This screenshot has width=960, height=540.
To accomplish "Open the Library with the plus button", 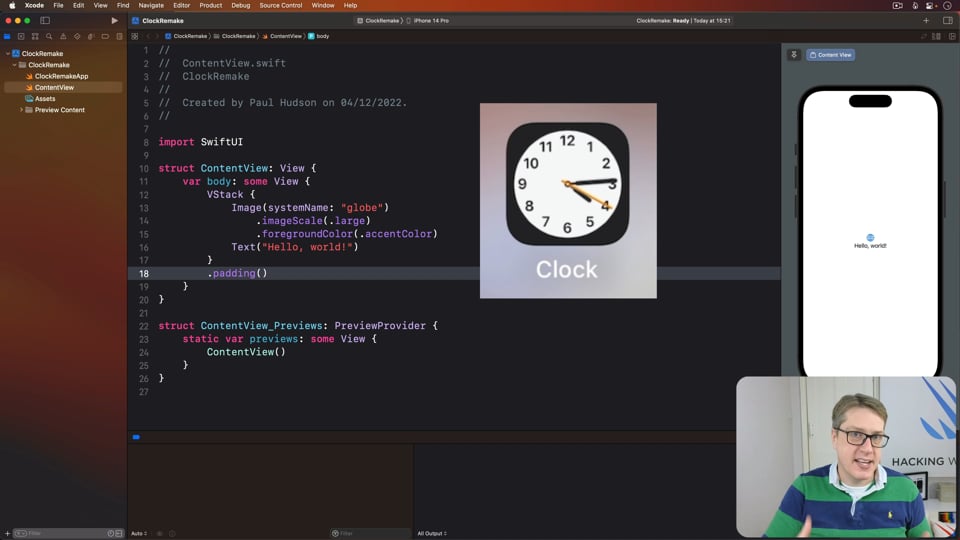I will click(x=926, y=20).
